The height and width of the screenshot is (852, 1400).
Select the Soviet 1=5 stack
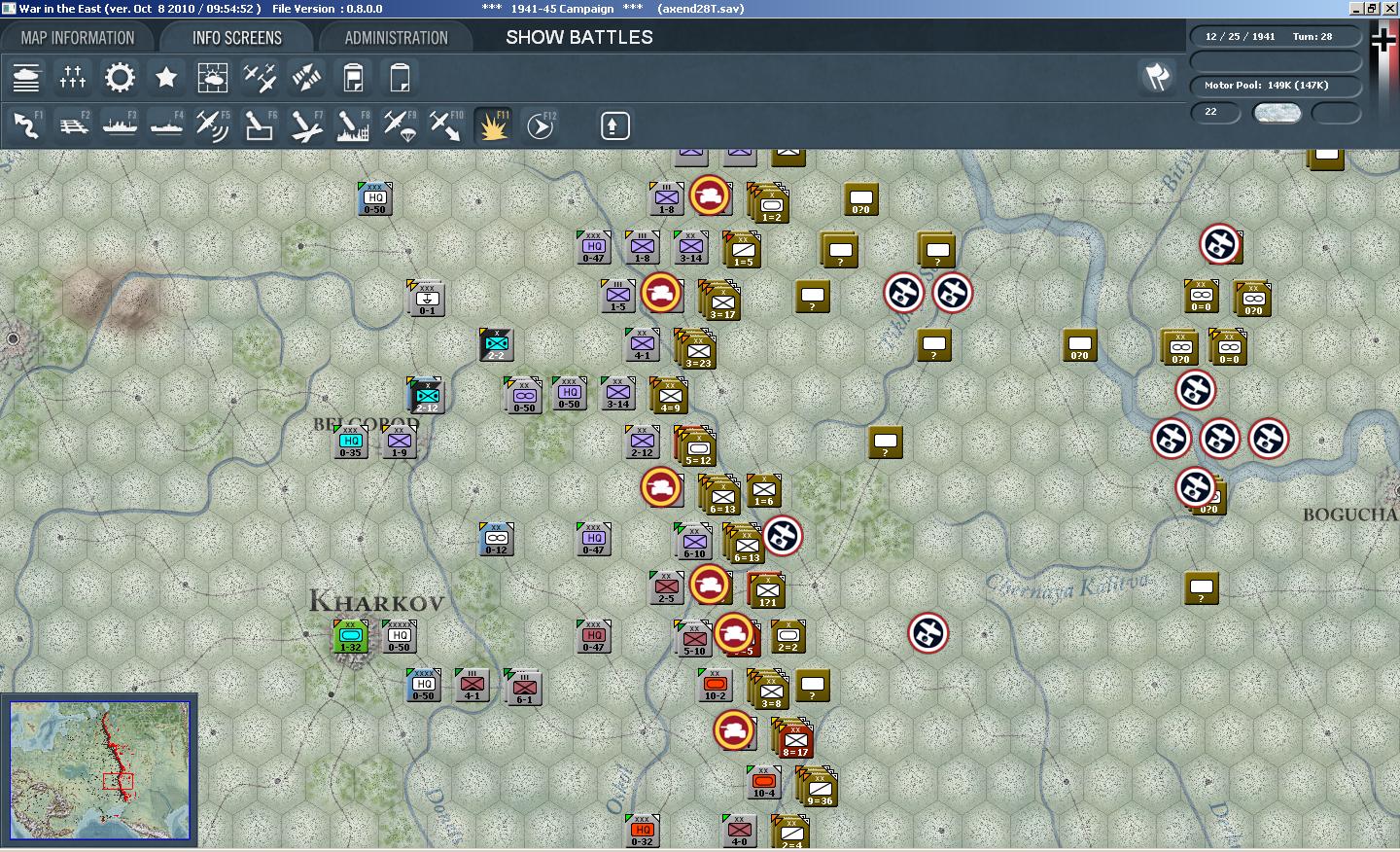click(743, 250)
